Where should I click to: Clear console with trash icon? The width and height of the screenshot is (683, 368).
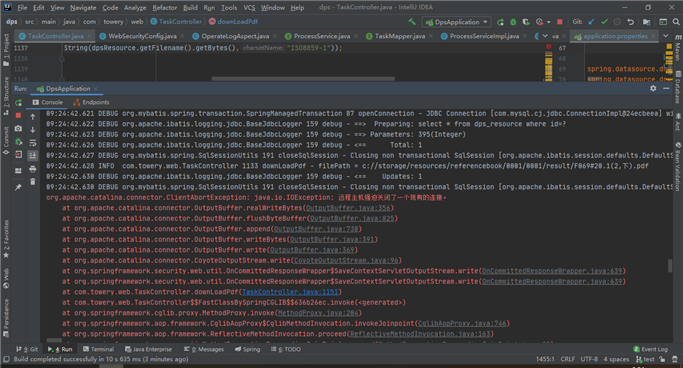33,182
